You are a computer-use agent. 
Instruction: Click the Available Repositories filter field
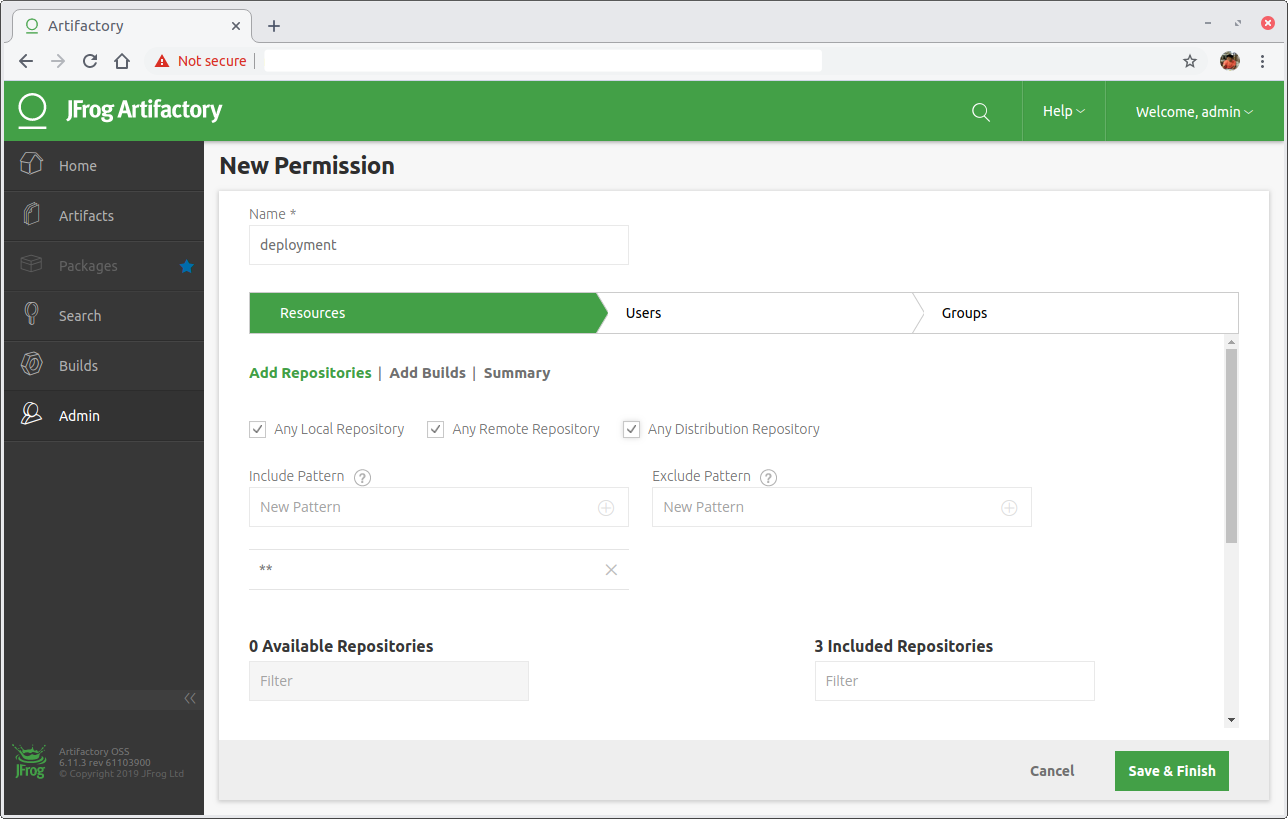pyautogui.click(x=389, y=681)
